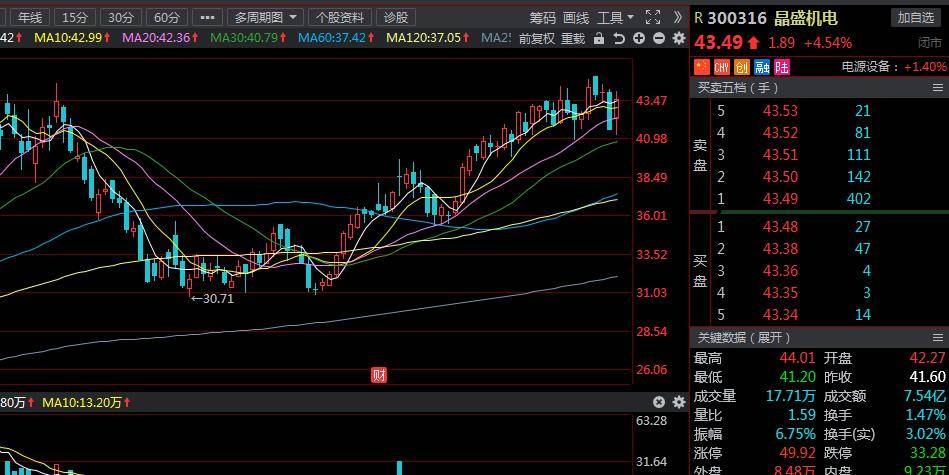
Task: Open main chart settings gear
Action: pos(679,38)
